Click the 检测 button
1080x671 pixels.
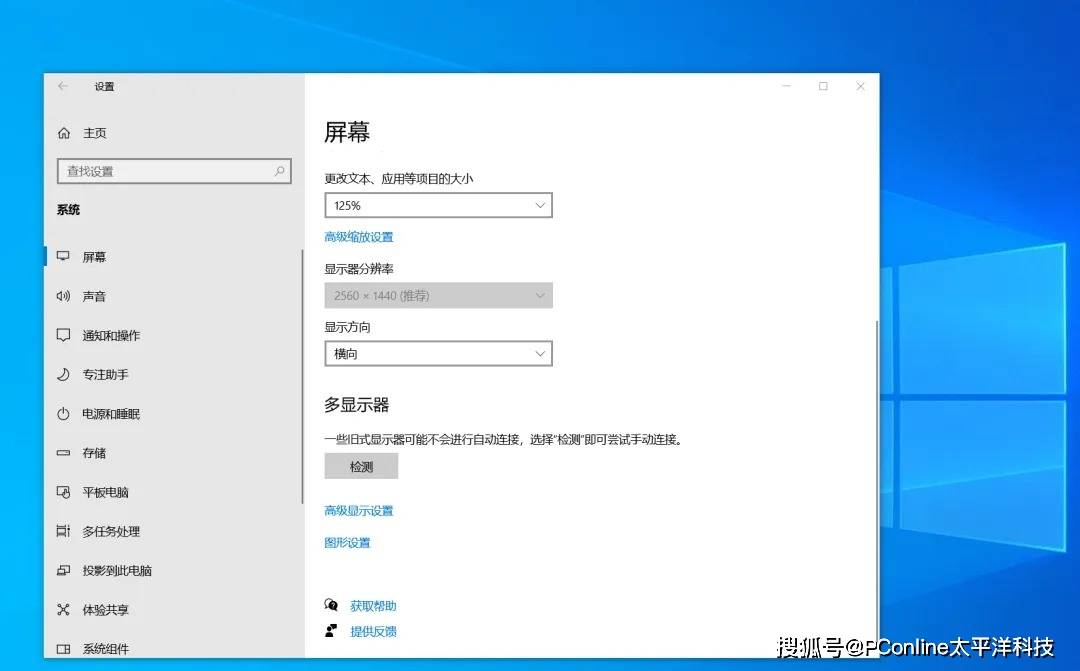coord(361,466)
